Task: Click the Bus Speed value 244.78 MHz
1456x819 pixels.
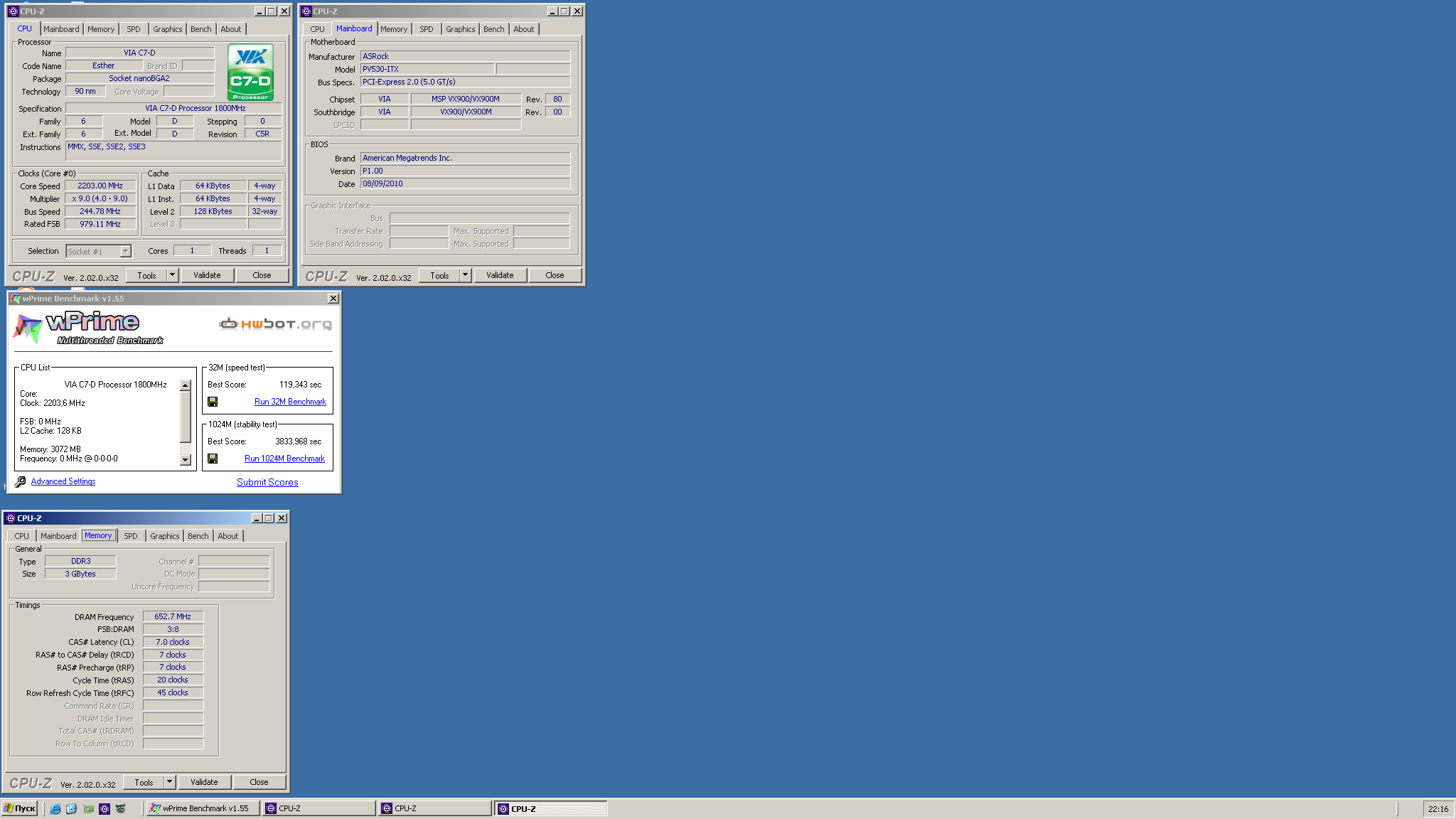Action: point(100,211)
